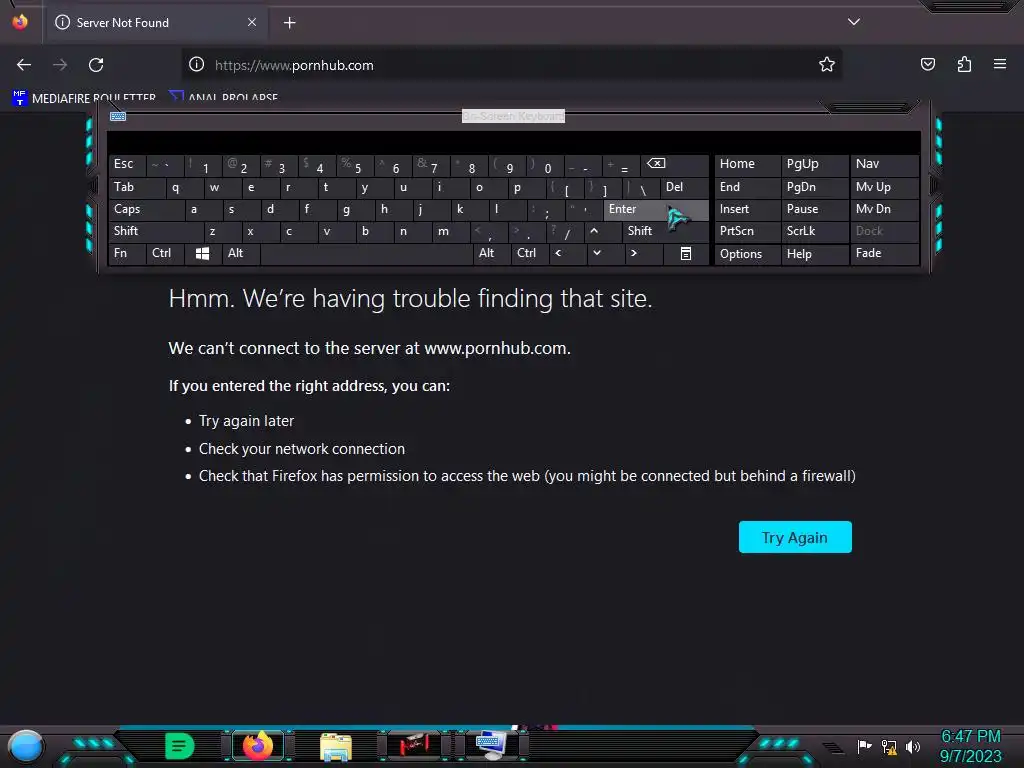Click the Insert key on keyboard

tap(747, 209)
